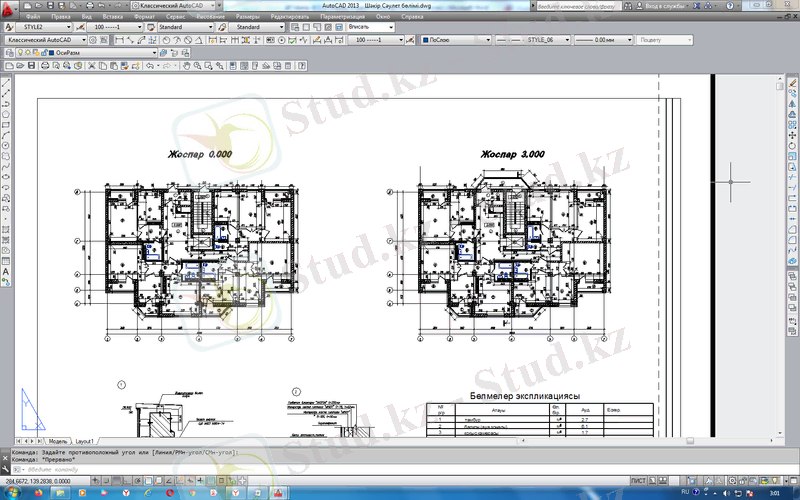Open the Вставка menu

(x=112, y=16)
